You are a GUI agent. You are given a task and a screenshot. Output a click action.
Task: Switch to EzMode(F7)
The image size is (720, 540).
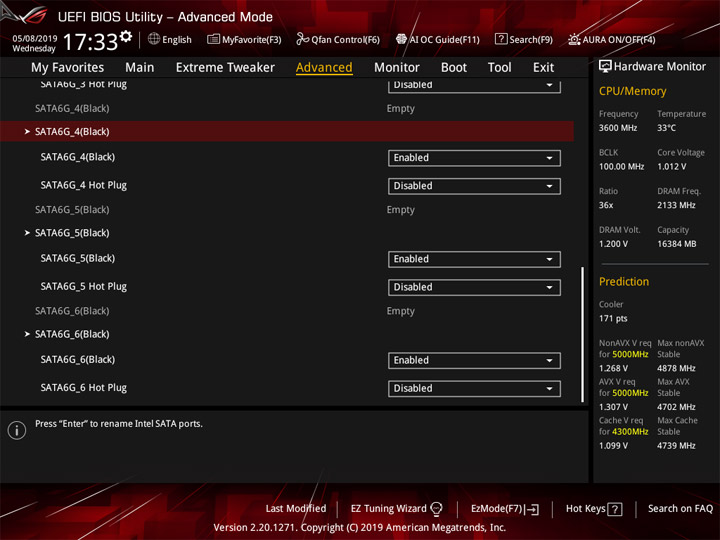coord(505,509)
